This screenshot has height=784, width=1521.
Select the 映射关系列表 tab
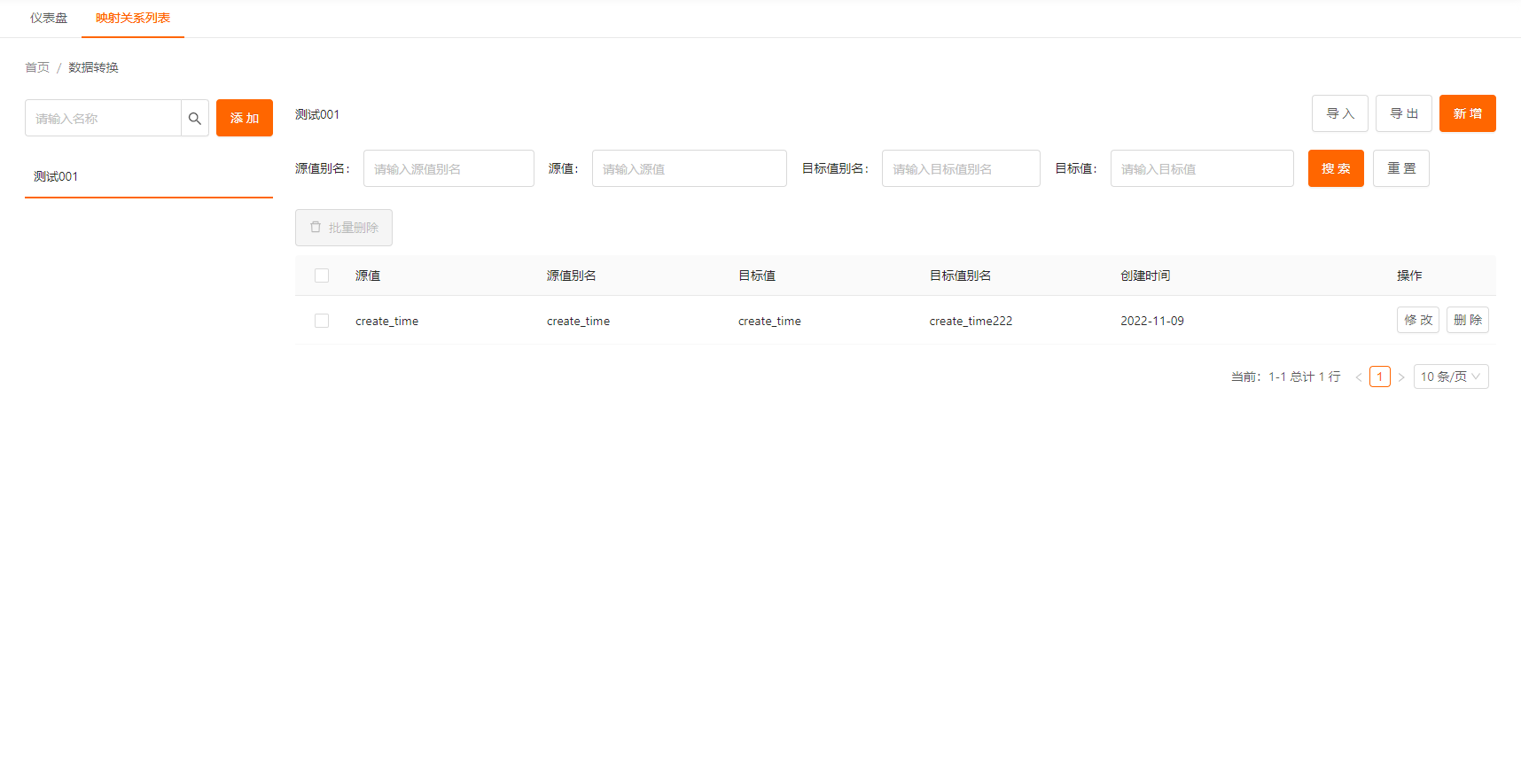[x=133, y=18]
